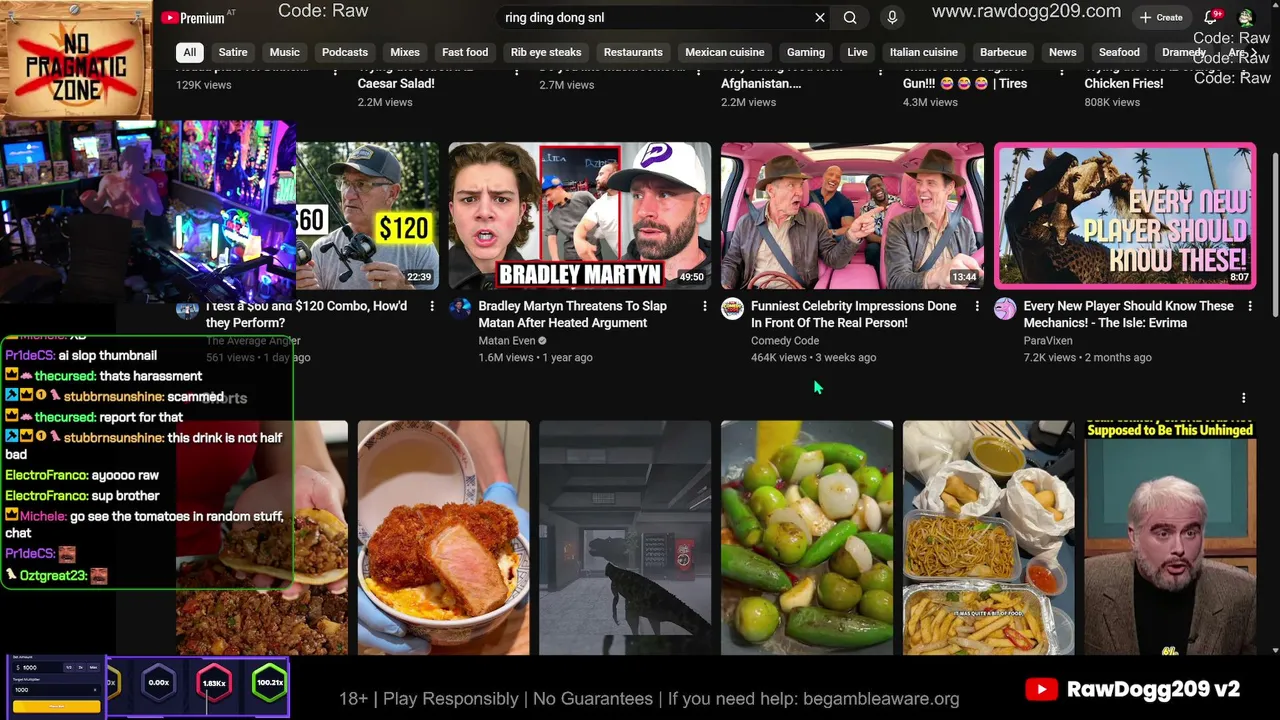Viewport: 1280px width, 720px height.
Task: Open the fried cutlet rice bowl Short
Action: (444, 538)
